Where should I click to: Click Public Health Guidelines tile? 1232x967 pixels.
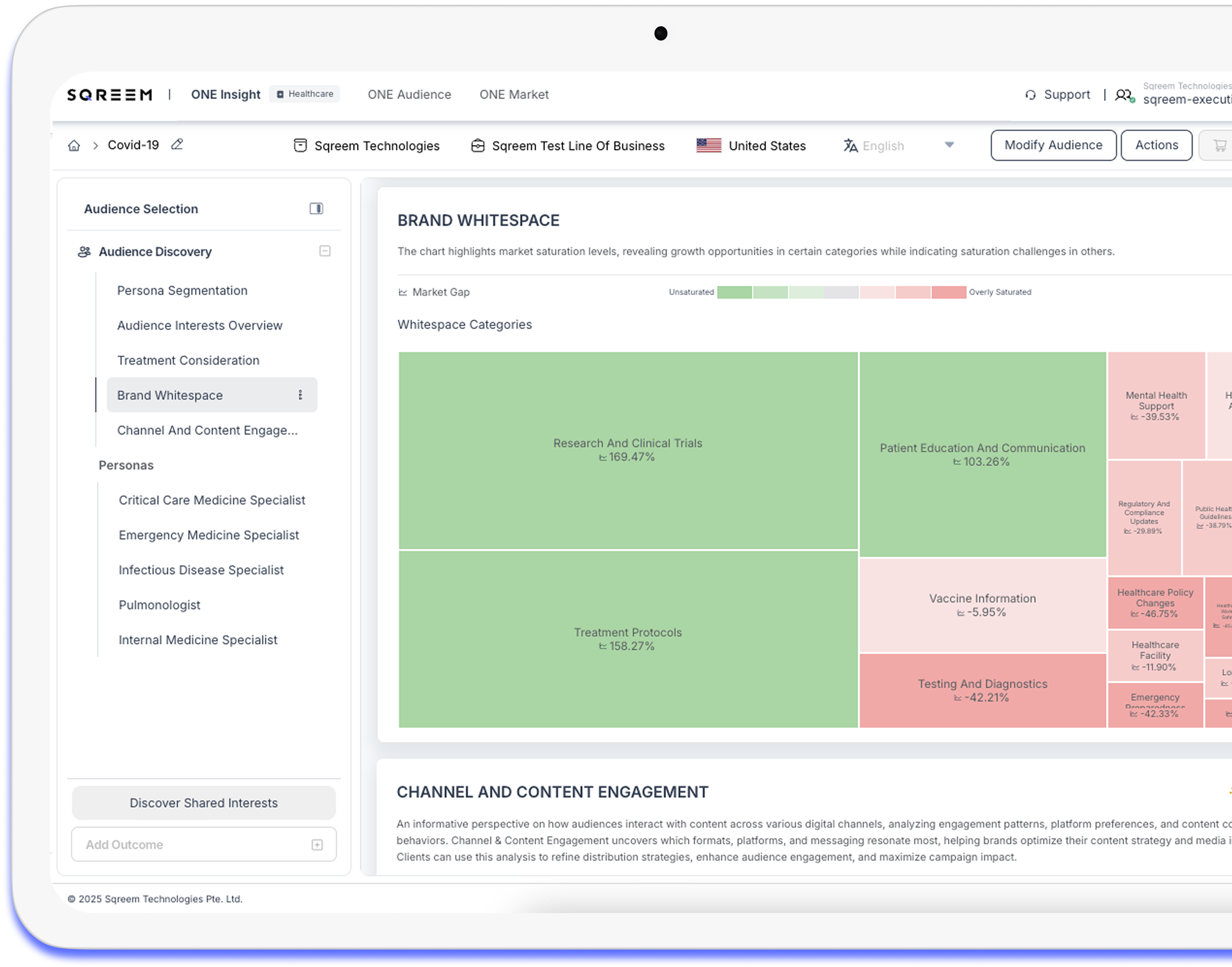point(1208,518)
